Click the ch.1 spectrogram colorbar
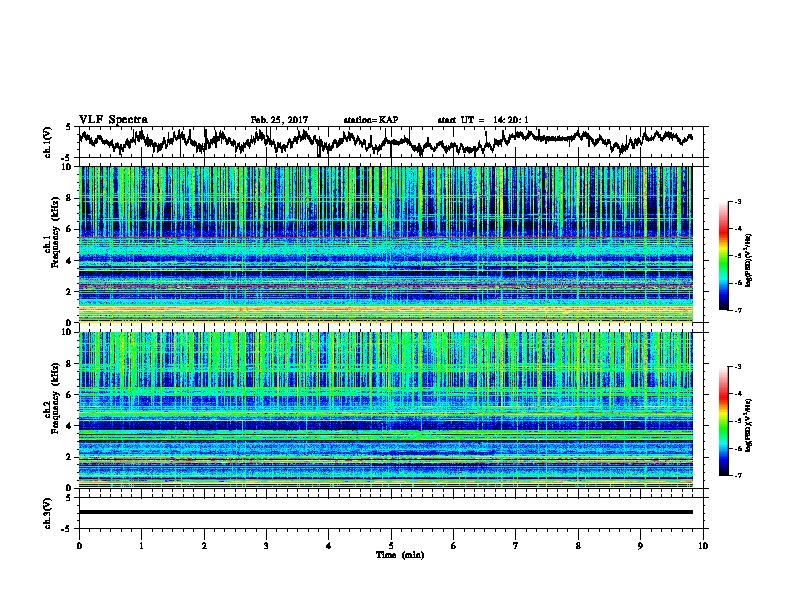The height and width of the screenshot is (612, 792). point(723,256)
